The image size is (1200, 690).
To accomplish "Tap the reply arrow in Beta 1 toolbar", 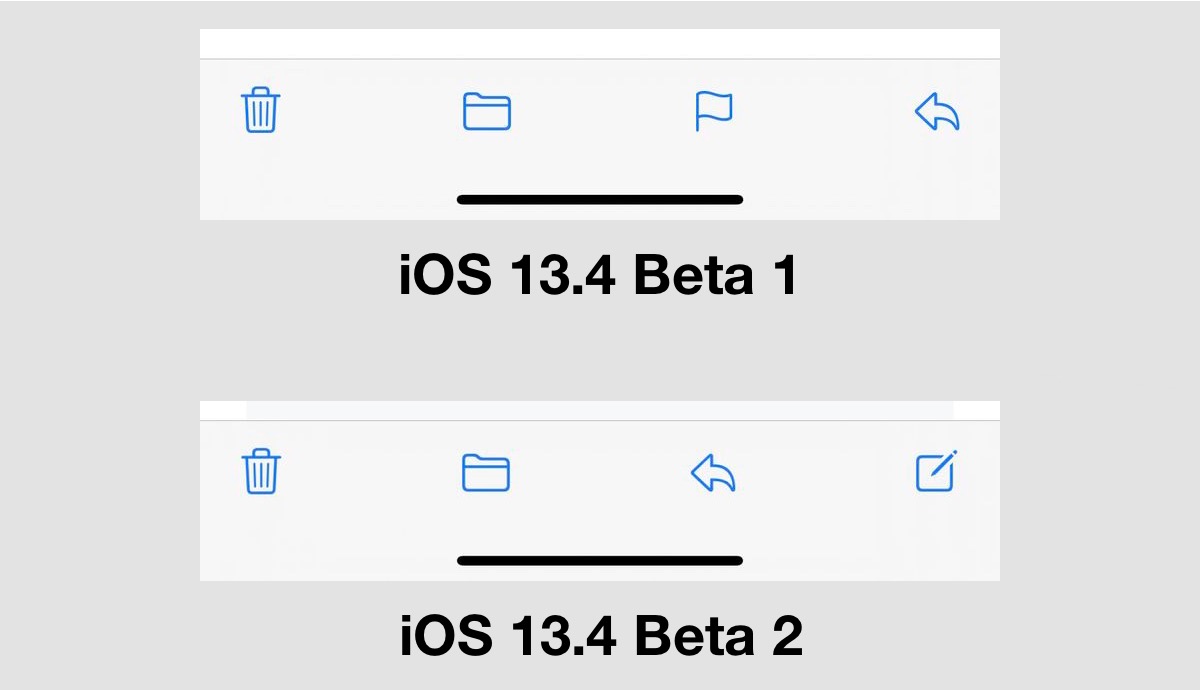I will (938, 111).
